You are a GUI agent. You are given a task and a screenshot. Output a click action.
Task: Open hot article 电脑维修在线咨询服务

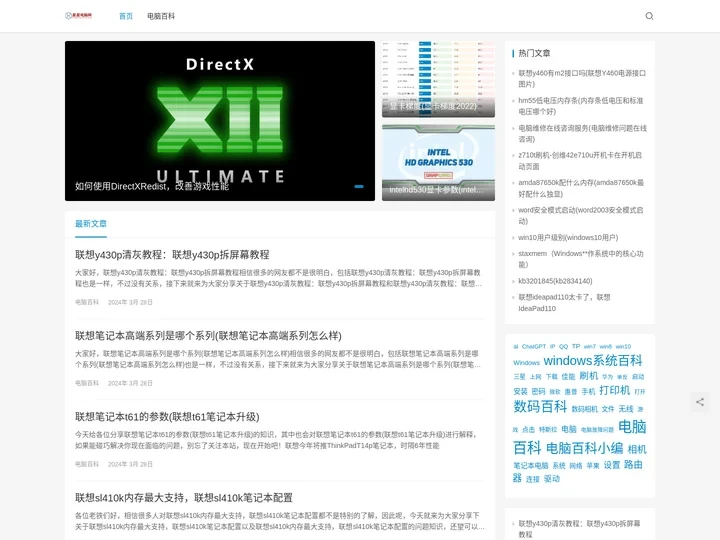coord(582,134)
